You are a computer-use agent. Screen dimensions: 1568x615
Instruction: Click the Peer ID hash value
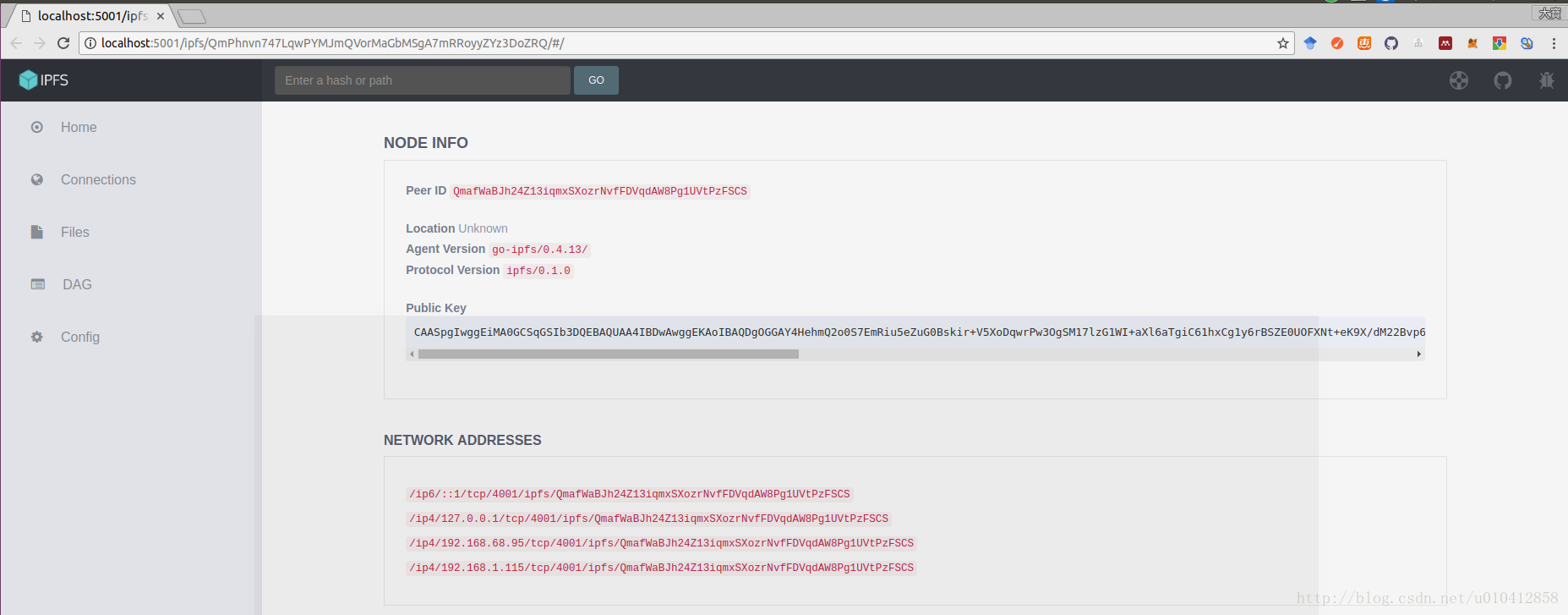pyautogui.click(x=600, y=191)
